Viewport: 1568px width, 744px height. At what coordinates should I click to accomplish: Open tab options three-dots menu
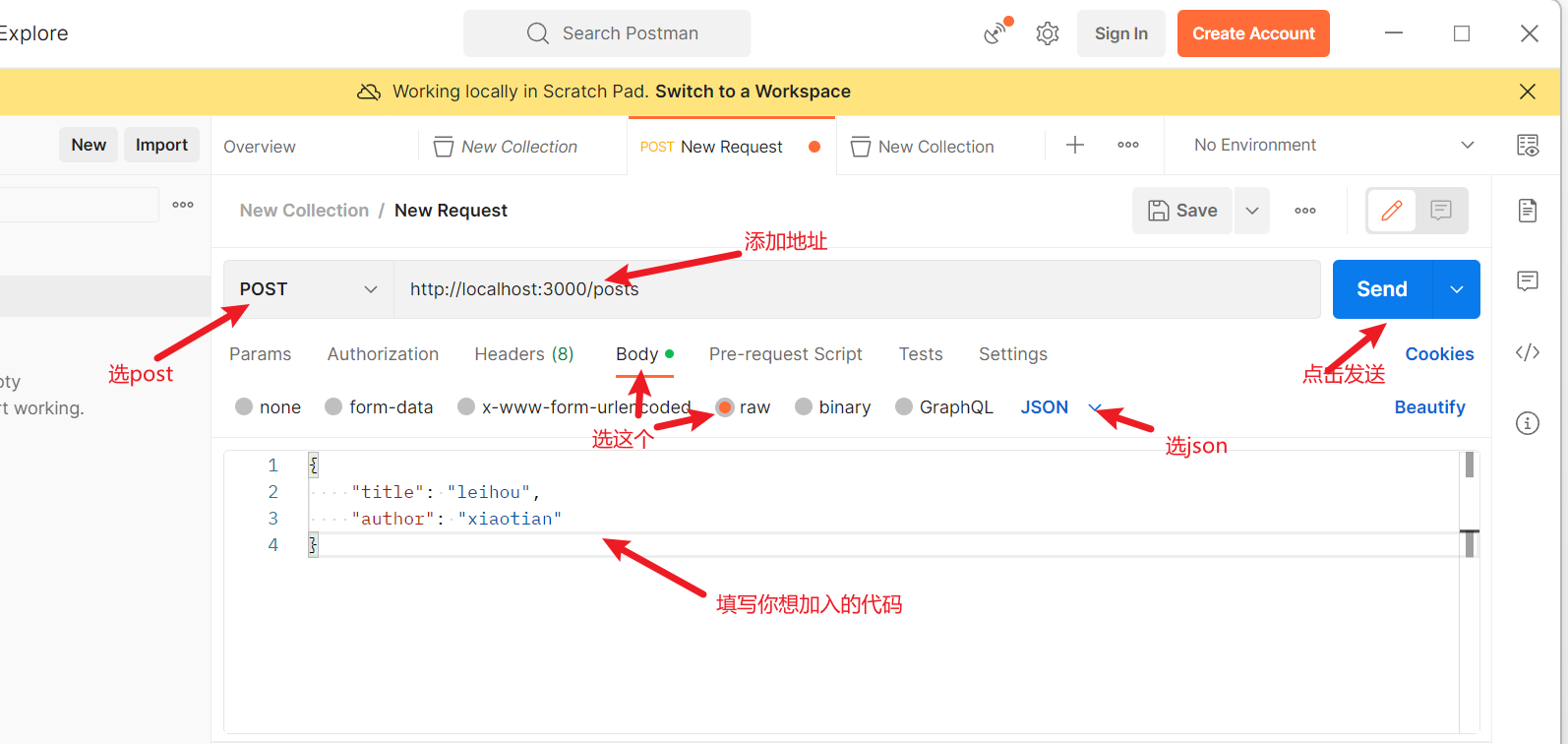coord(1128,145)
